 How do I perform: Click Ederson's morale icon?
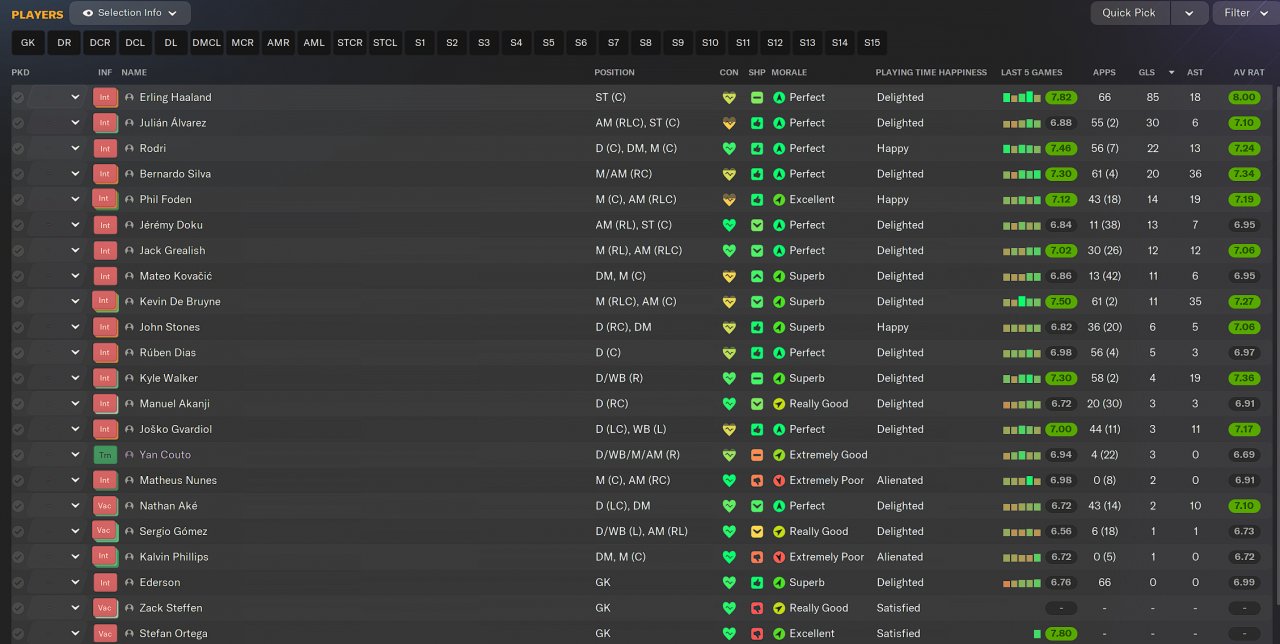[x=779, y=583]
